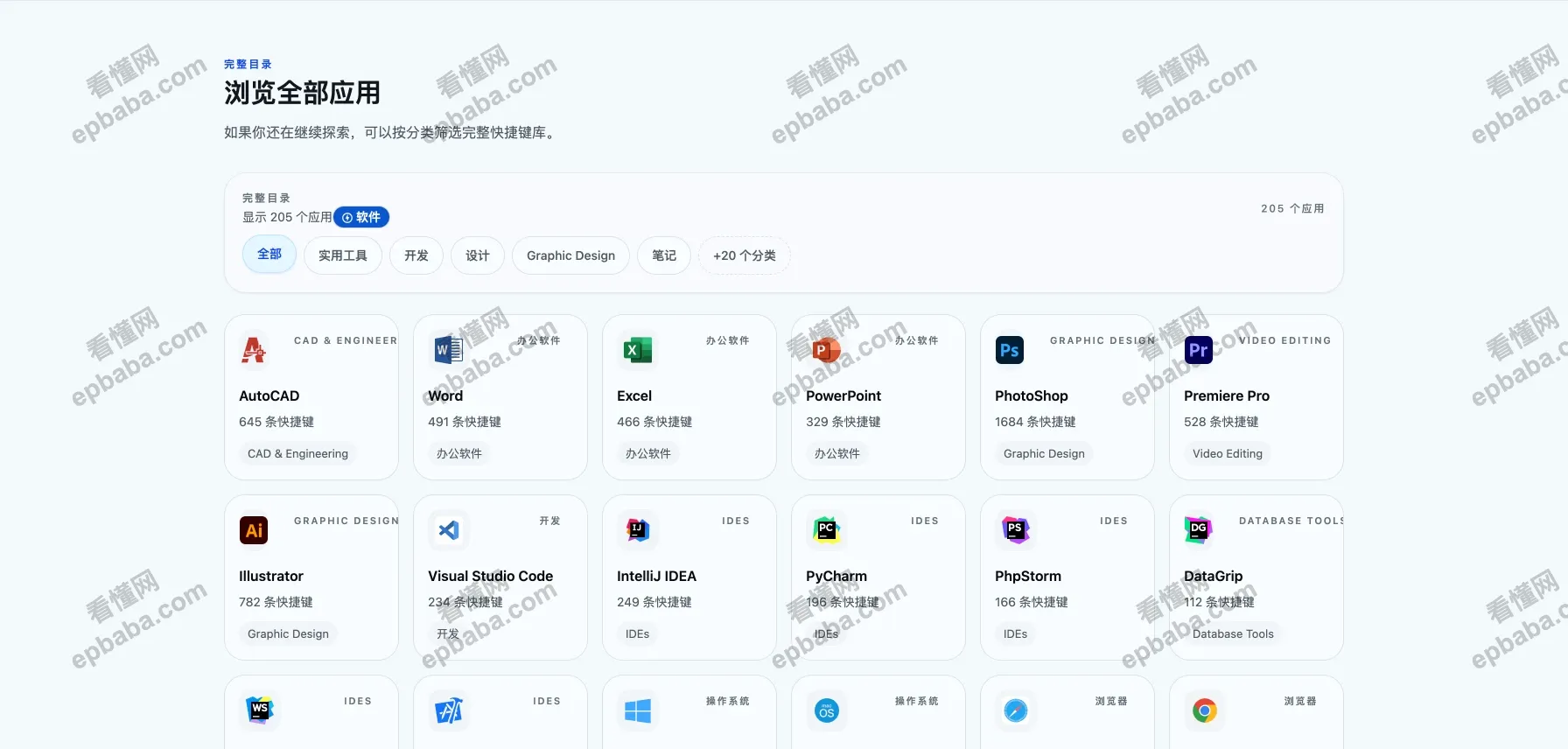Click the blue 软件 badge

pos(361,217)
